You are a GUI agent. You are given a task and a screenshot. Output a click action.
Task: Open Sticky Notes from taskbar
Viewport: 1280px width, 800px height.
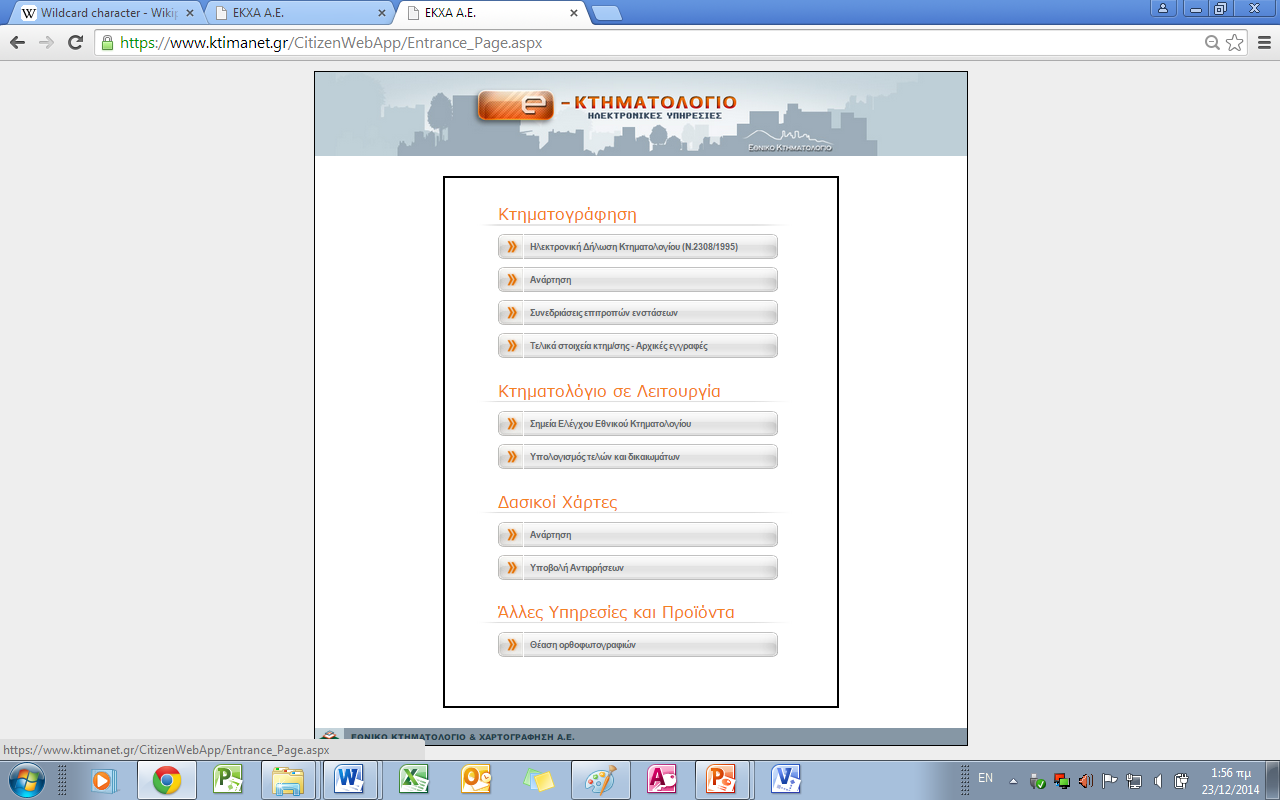point(537,779)
